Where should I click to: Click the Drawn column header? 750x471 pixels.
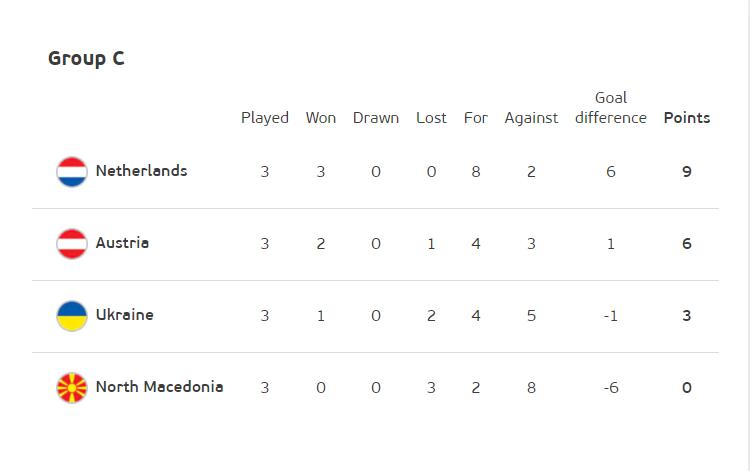point(376,118)
